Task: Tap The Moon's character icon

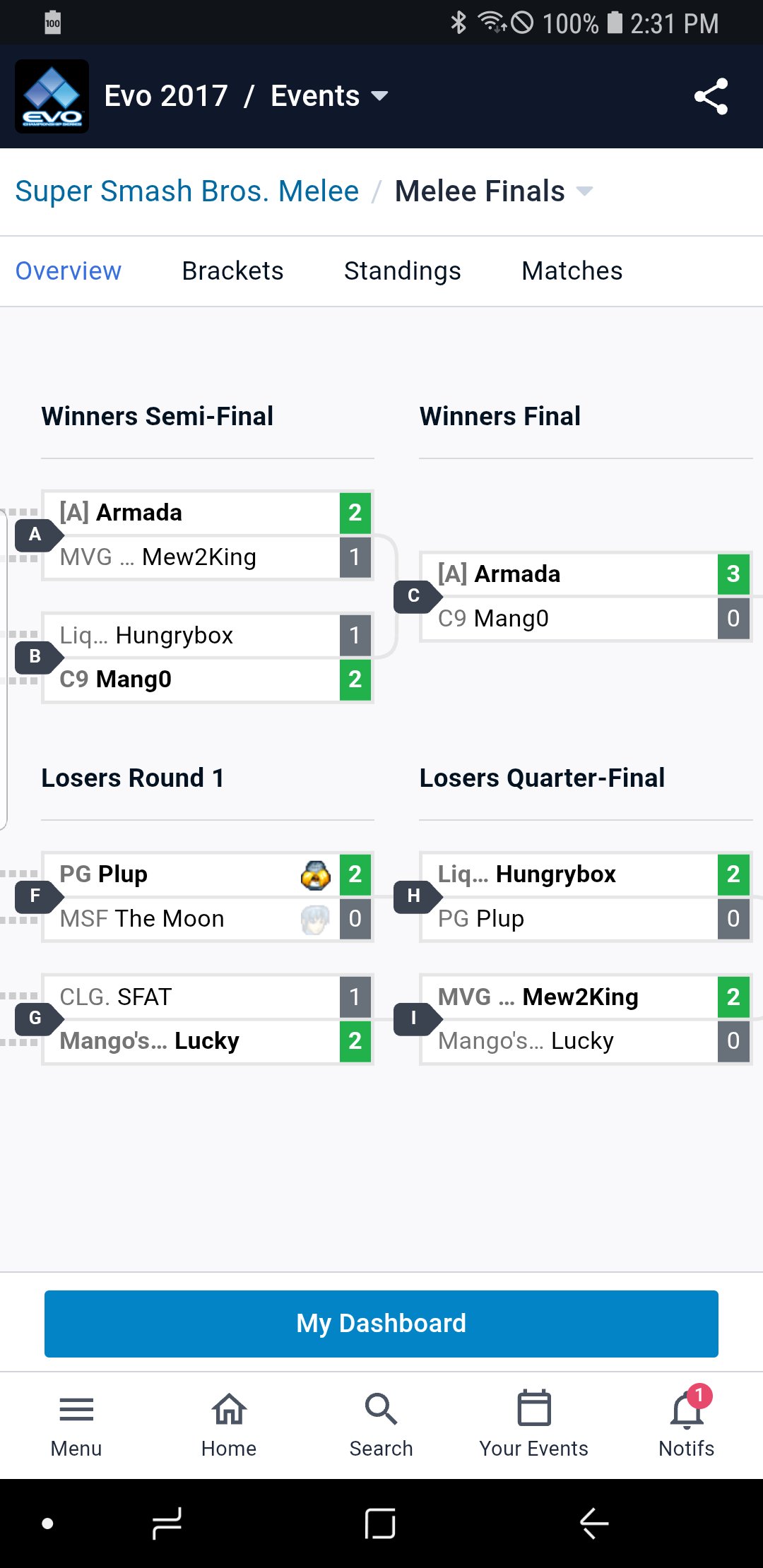Action: [x=315, y=920]
